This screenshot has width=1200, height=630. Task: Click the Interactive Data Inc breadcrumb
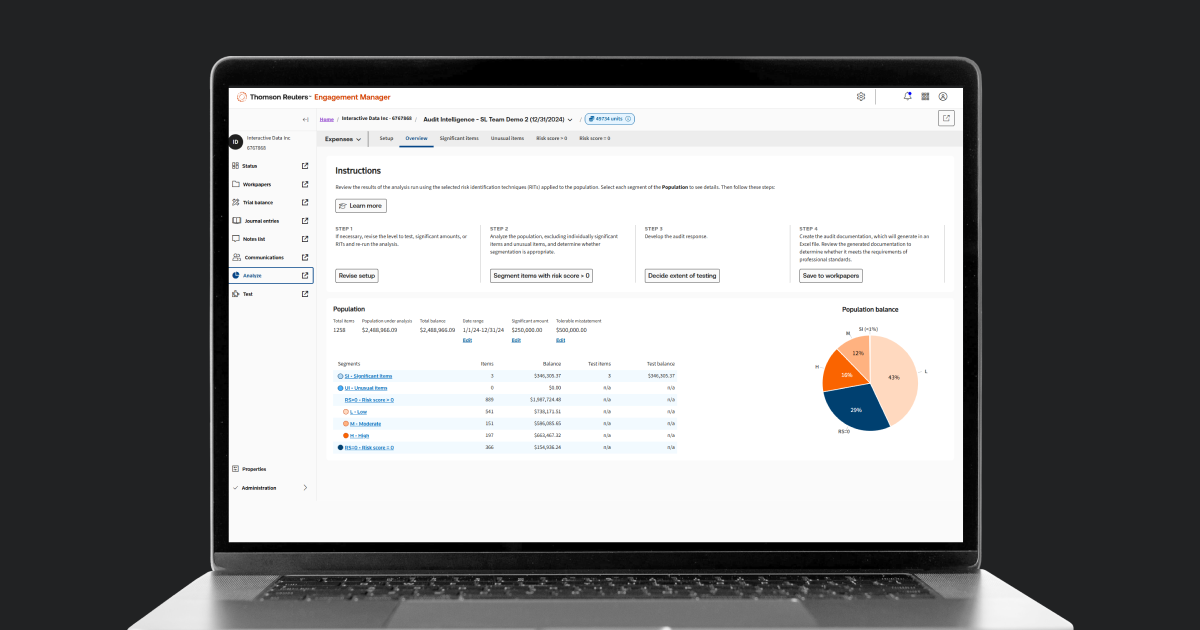coord(376,119)
